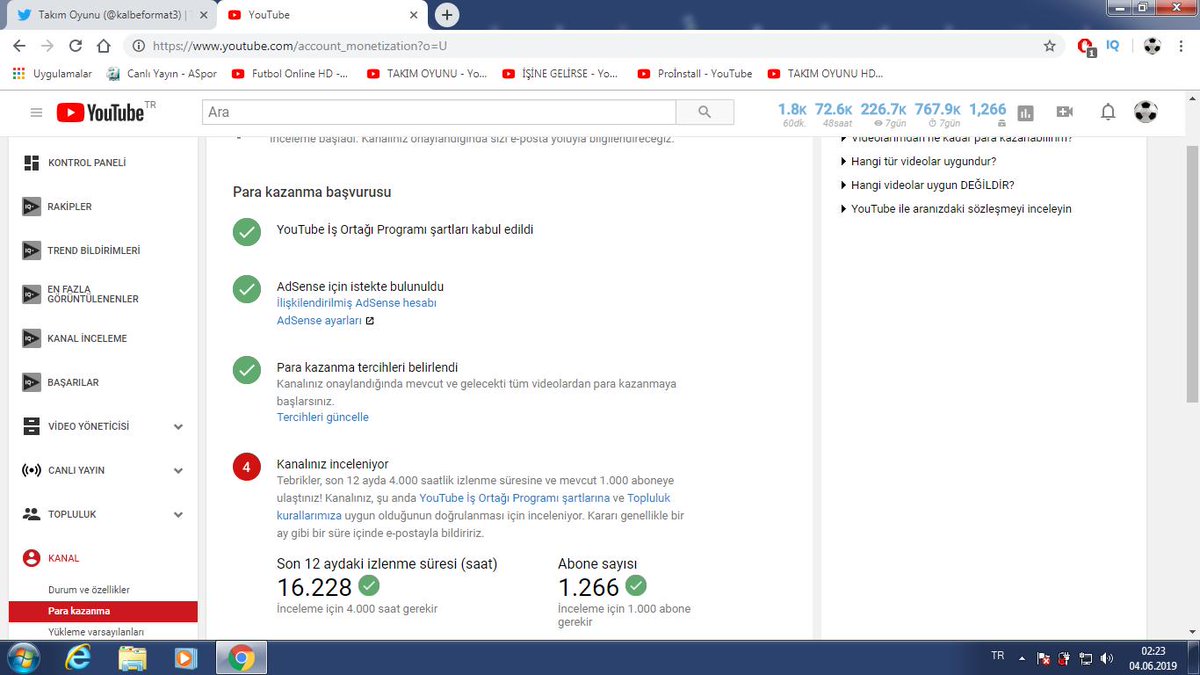Click the Rakipler vidIQ icon
Viewport: 1200px width, 675px height.
point(31,207)
